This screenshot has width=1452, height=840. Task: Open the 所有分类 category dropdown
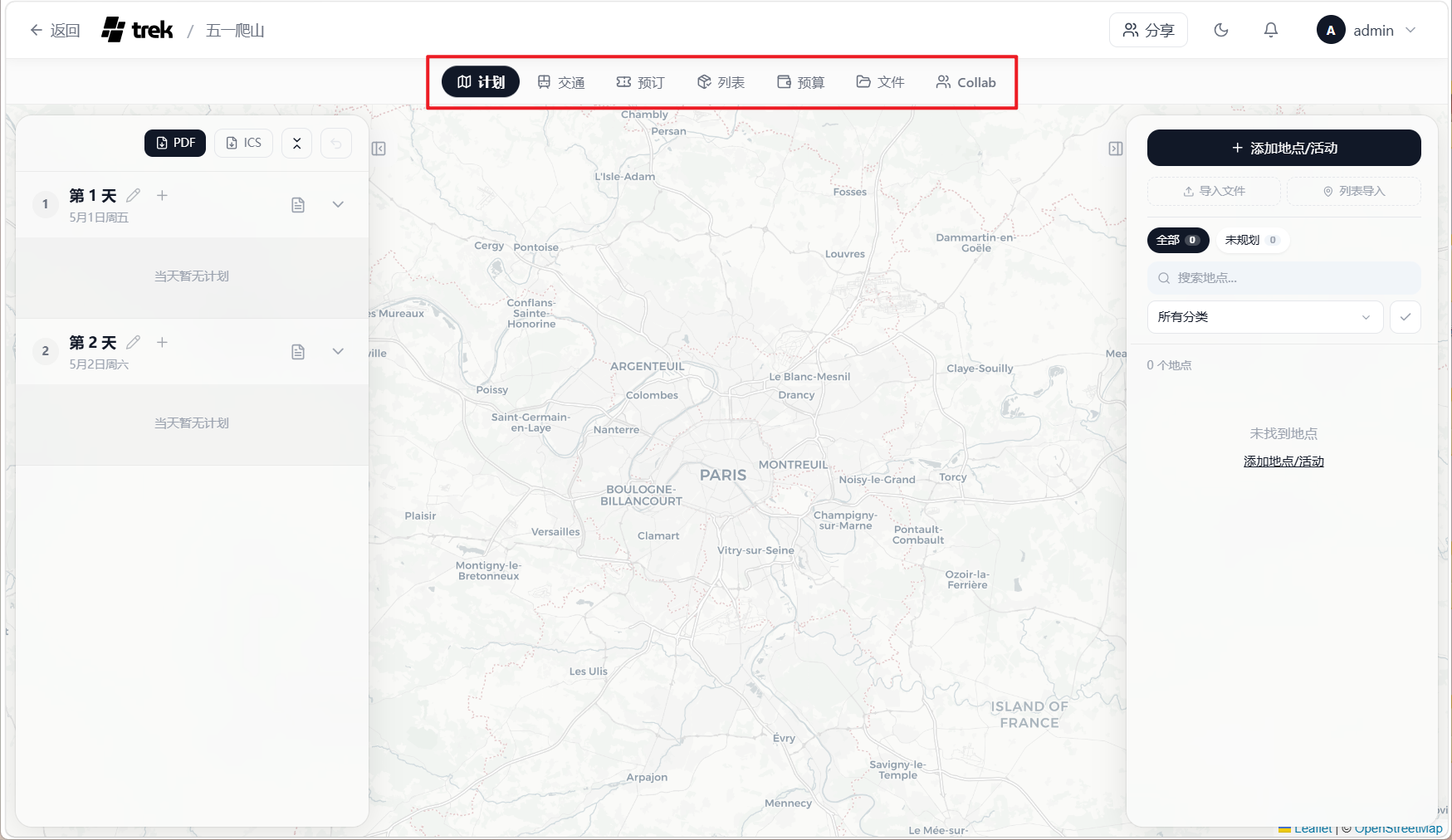[x=1264, y=317]
